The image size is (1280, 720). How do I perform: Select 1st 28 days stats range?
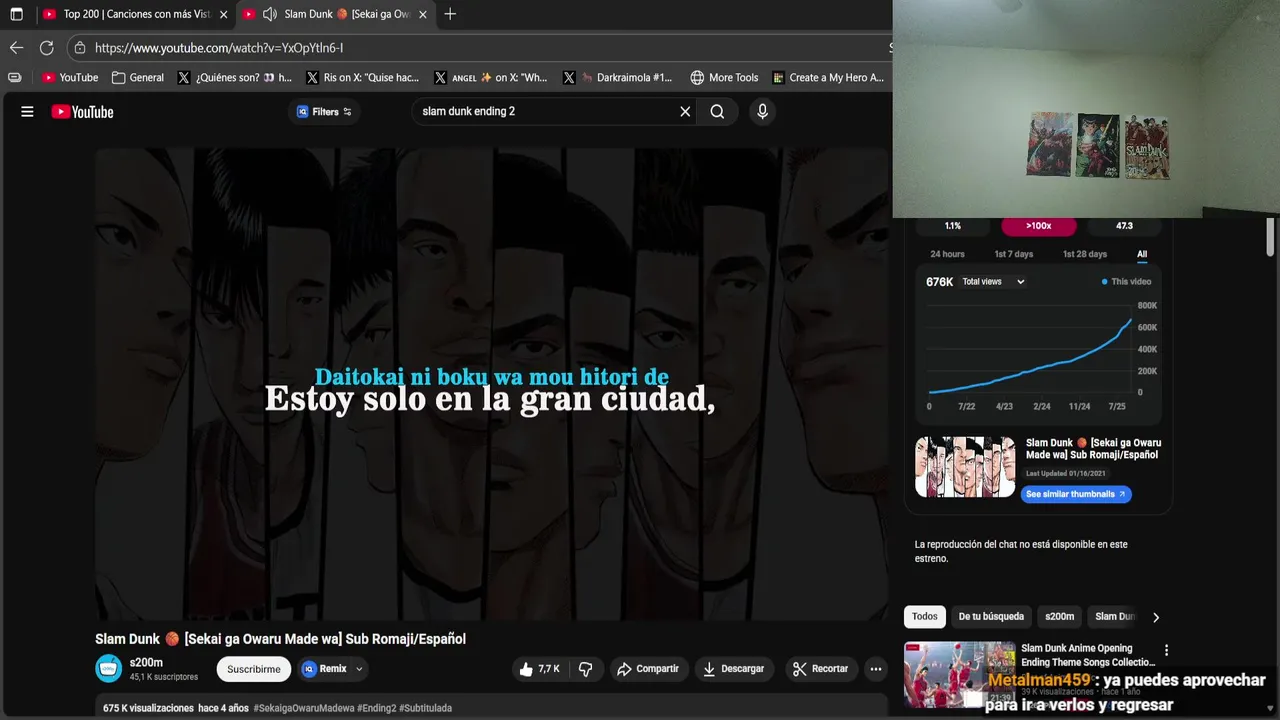[1085, 254]
